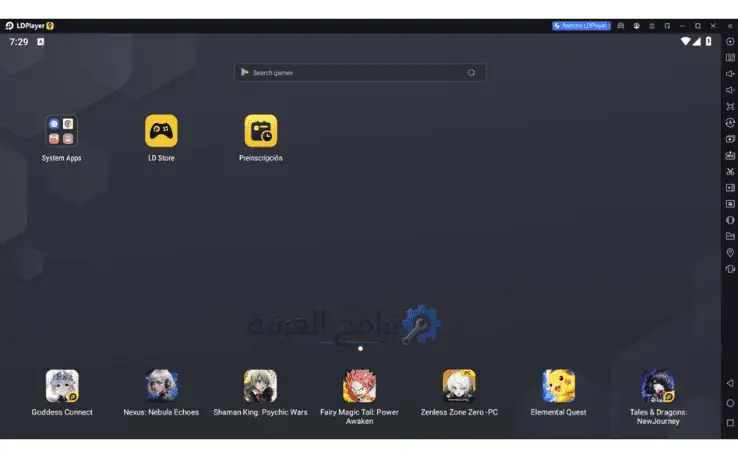Open keyboard mapping from the sidebar
The width and height of the screenshot is (738, 458).
click(730, 57)
